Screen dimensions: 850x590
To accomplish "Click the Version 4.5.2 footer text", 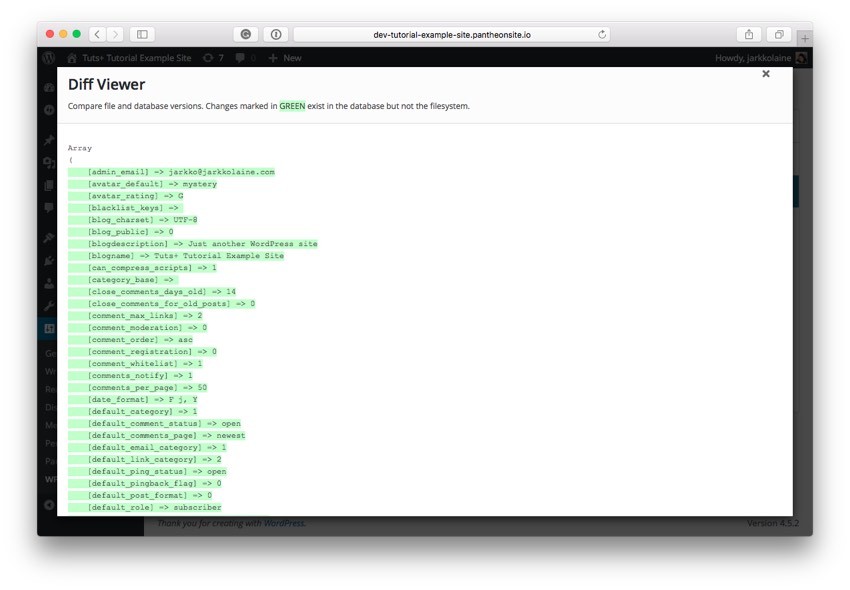I will [x=772, y=523].
